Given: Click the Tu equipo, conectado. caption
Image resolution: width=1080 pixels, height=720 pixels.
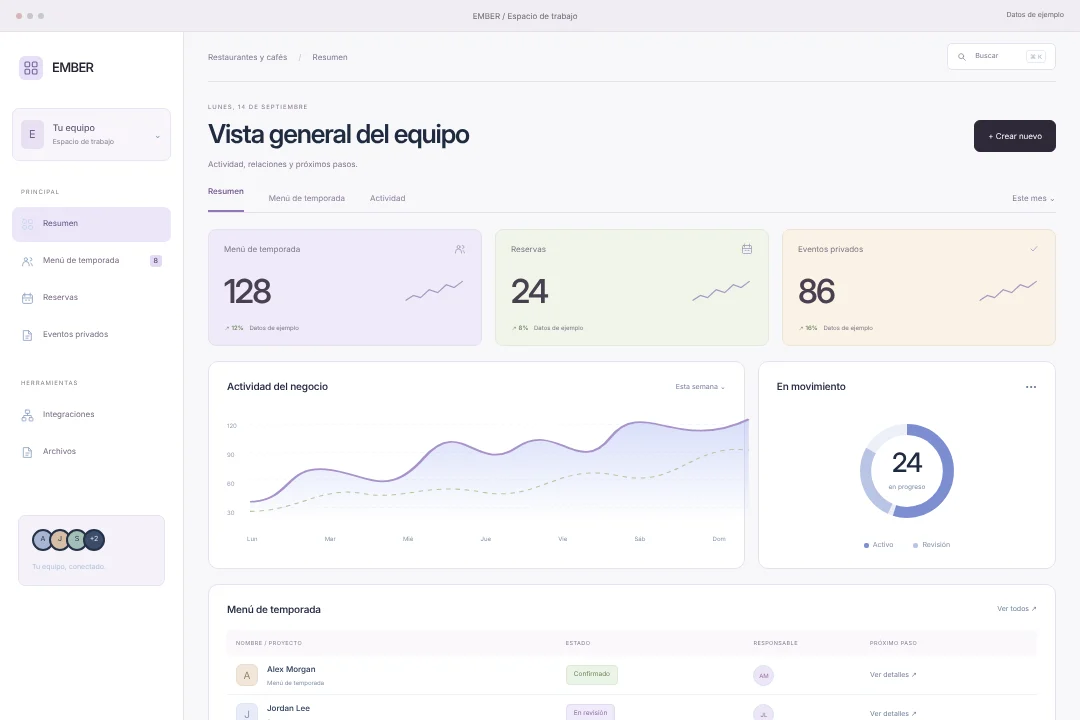Looking at the screenshot, I should click(68, 567).
